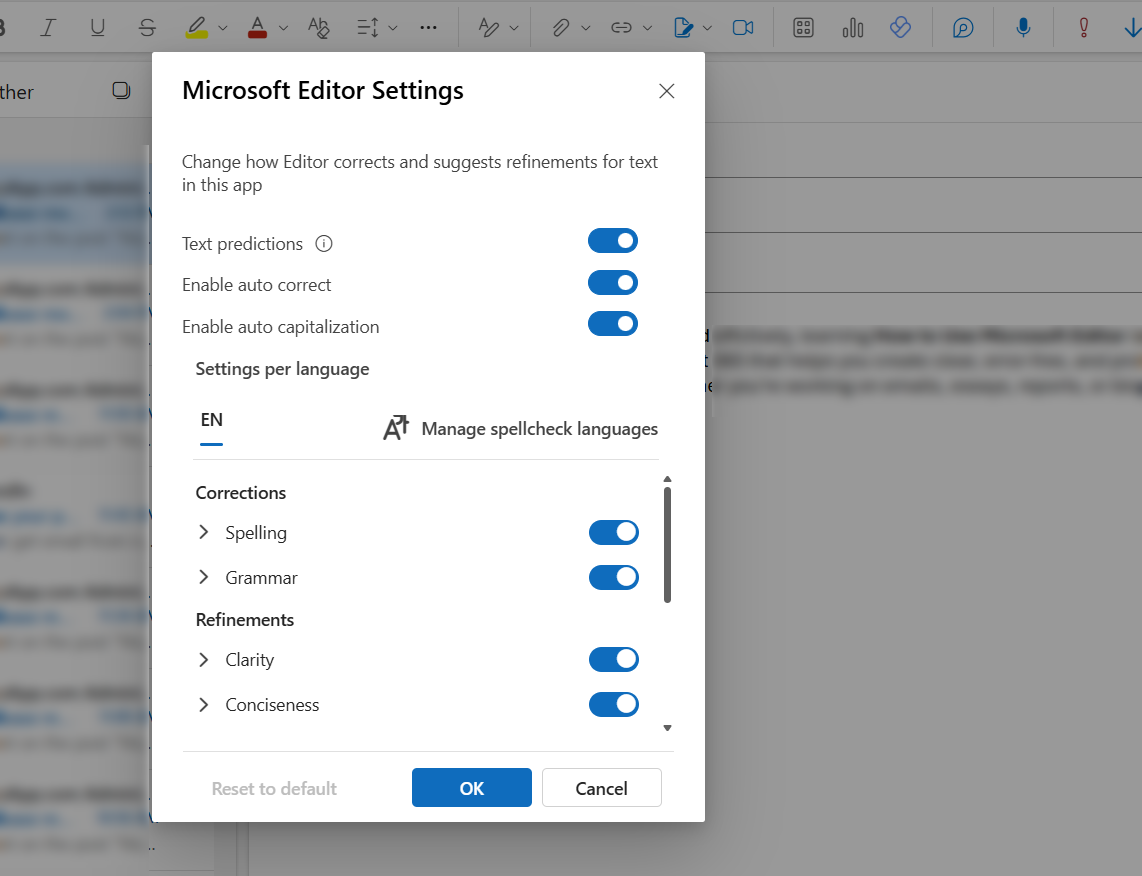
Task: Click the Text predictions info icon
Action: [x=323, y=243]
